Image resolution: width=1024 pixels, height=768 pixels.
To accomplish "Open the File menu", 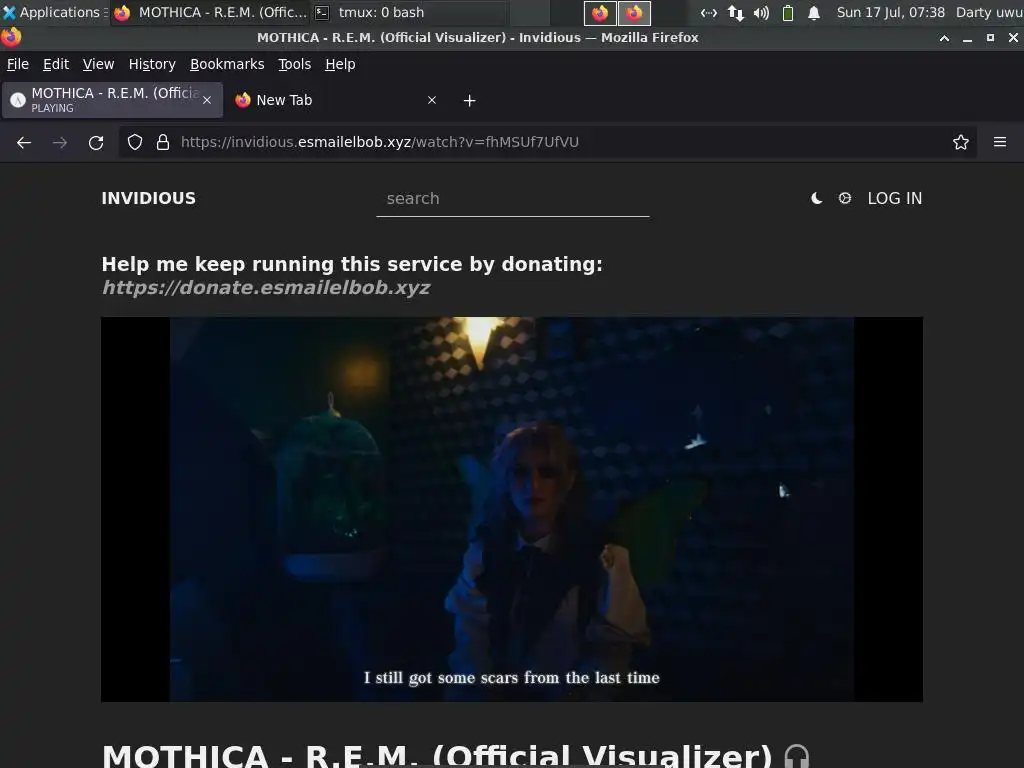I will click(x=18, y=64).
